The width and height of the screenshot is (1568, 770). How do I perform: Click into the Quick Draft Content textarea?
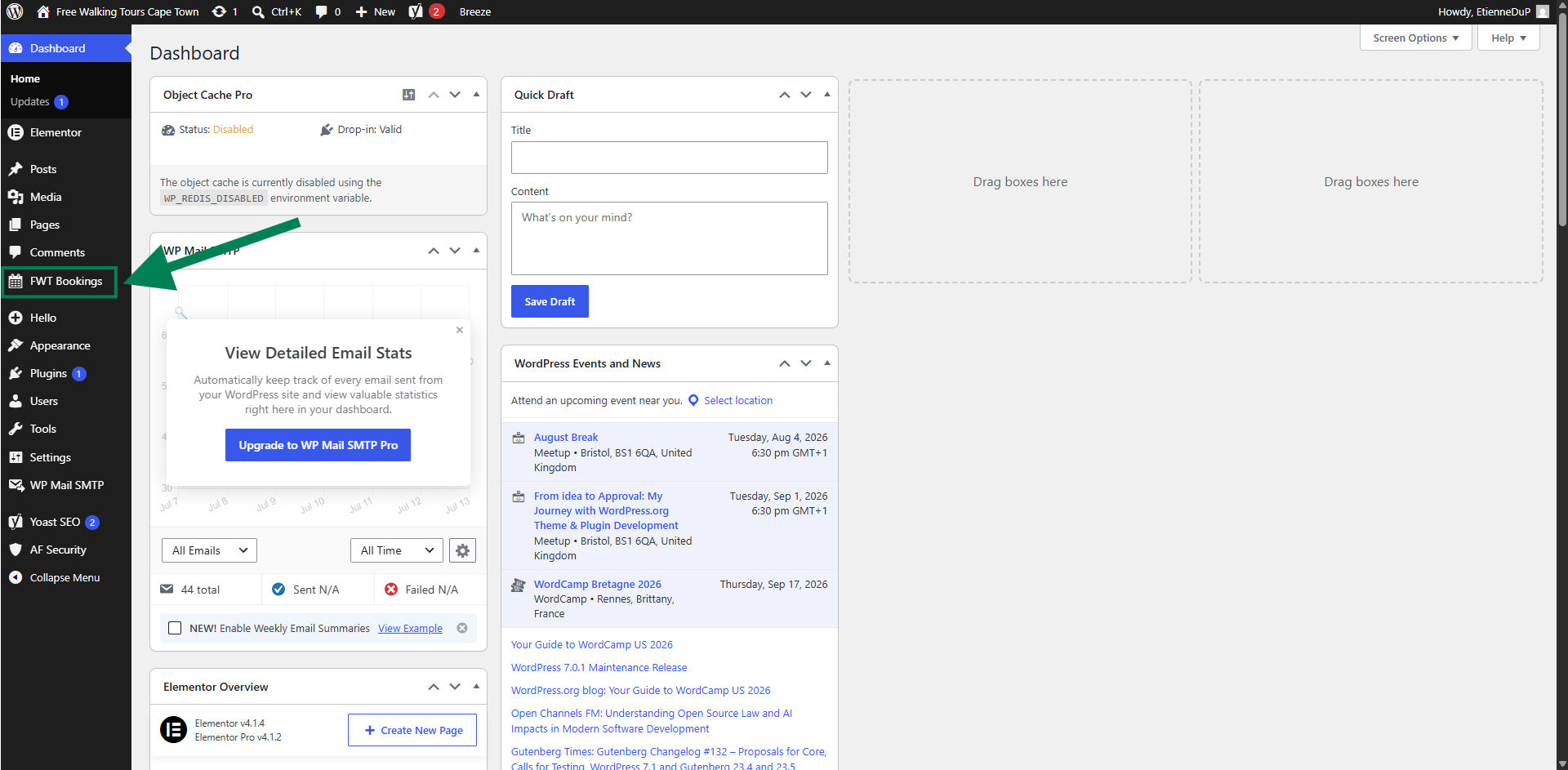pyautogui.click(x=670, y=238)
